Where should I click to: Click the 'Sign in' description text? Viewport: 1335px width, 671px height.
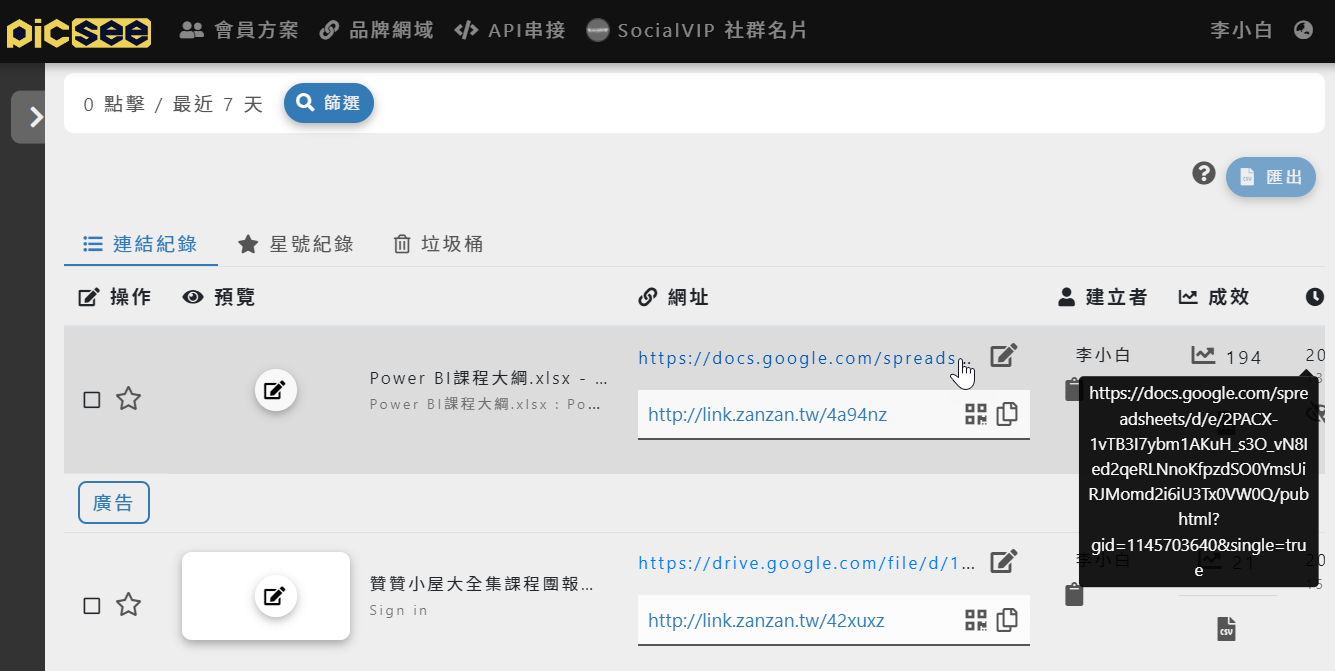coord(399,610)
